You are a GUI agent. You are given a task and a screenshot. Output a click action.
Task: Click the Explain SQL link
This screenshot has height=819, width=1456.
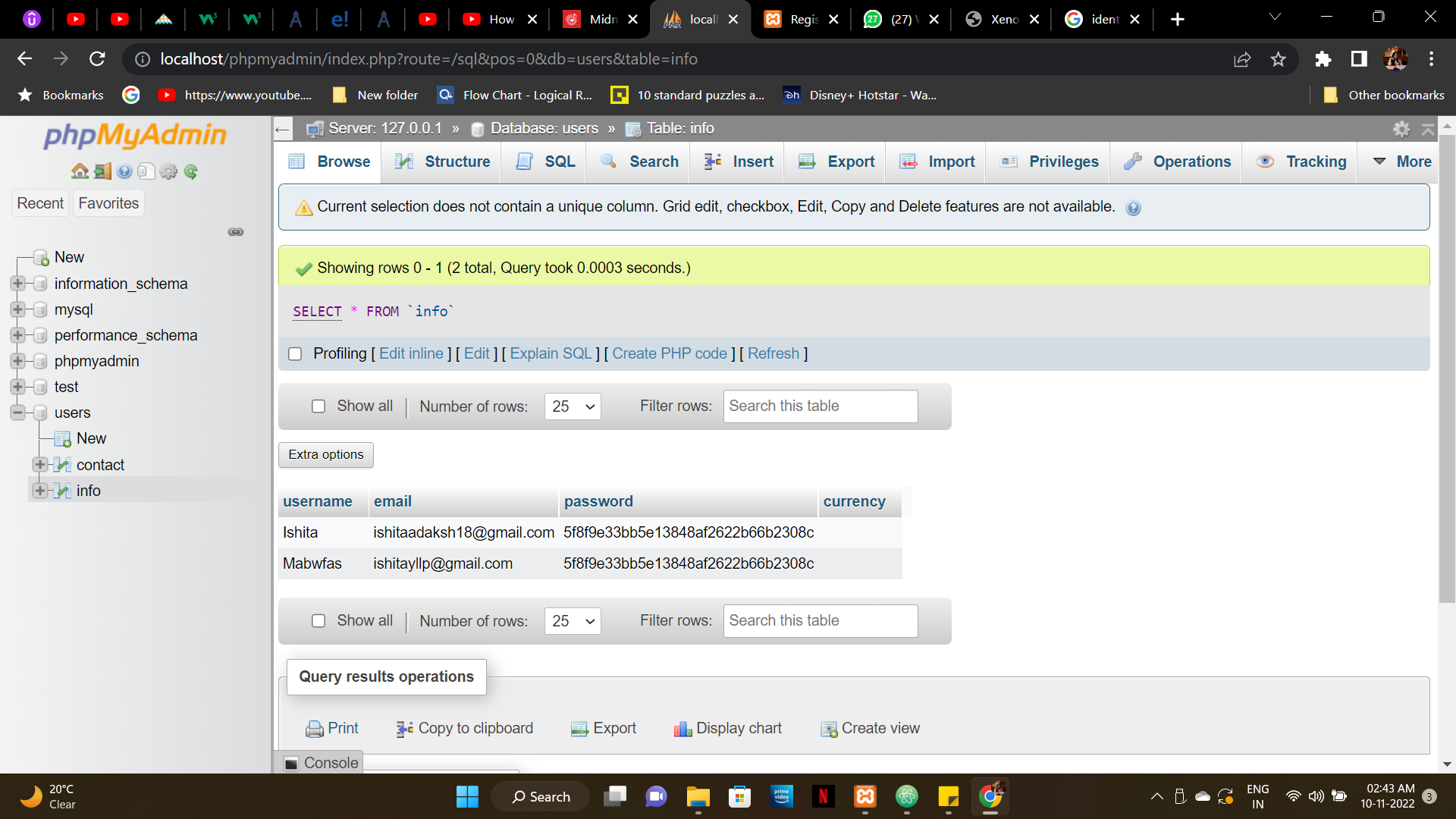(551, 354)
